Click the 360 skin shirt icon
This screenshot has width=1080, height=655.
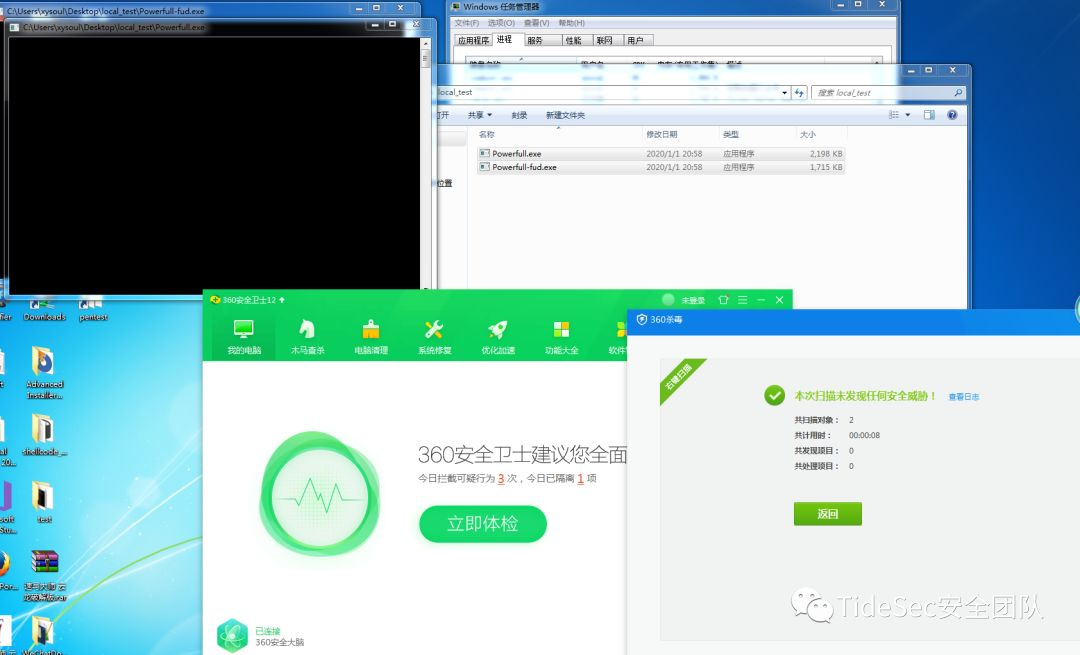tap(723, 300)
